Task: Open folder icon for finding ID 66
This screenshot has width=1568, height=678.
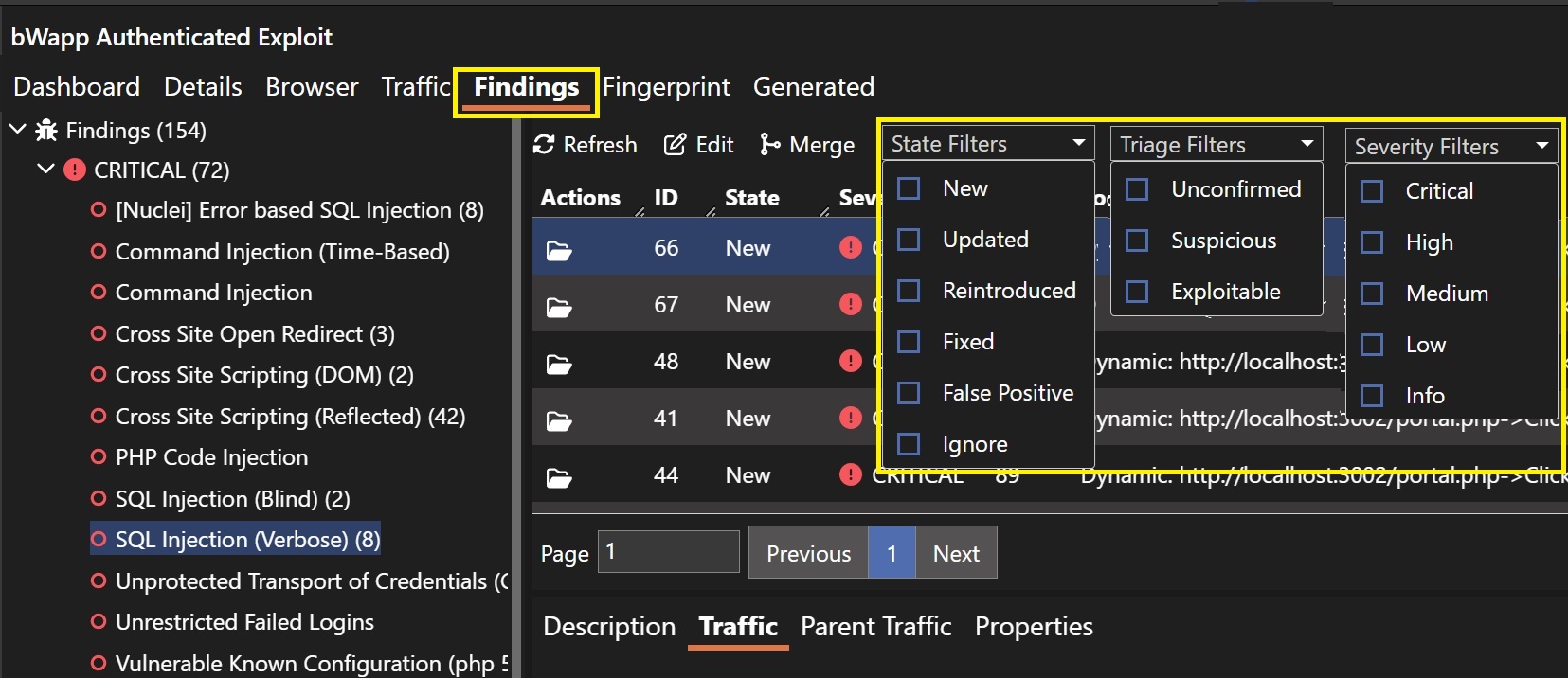Action: (559, 250)
